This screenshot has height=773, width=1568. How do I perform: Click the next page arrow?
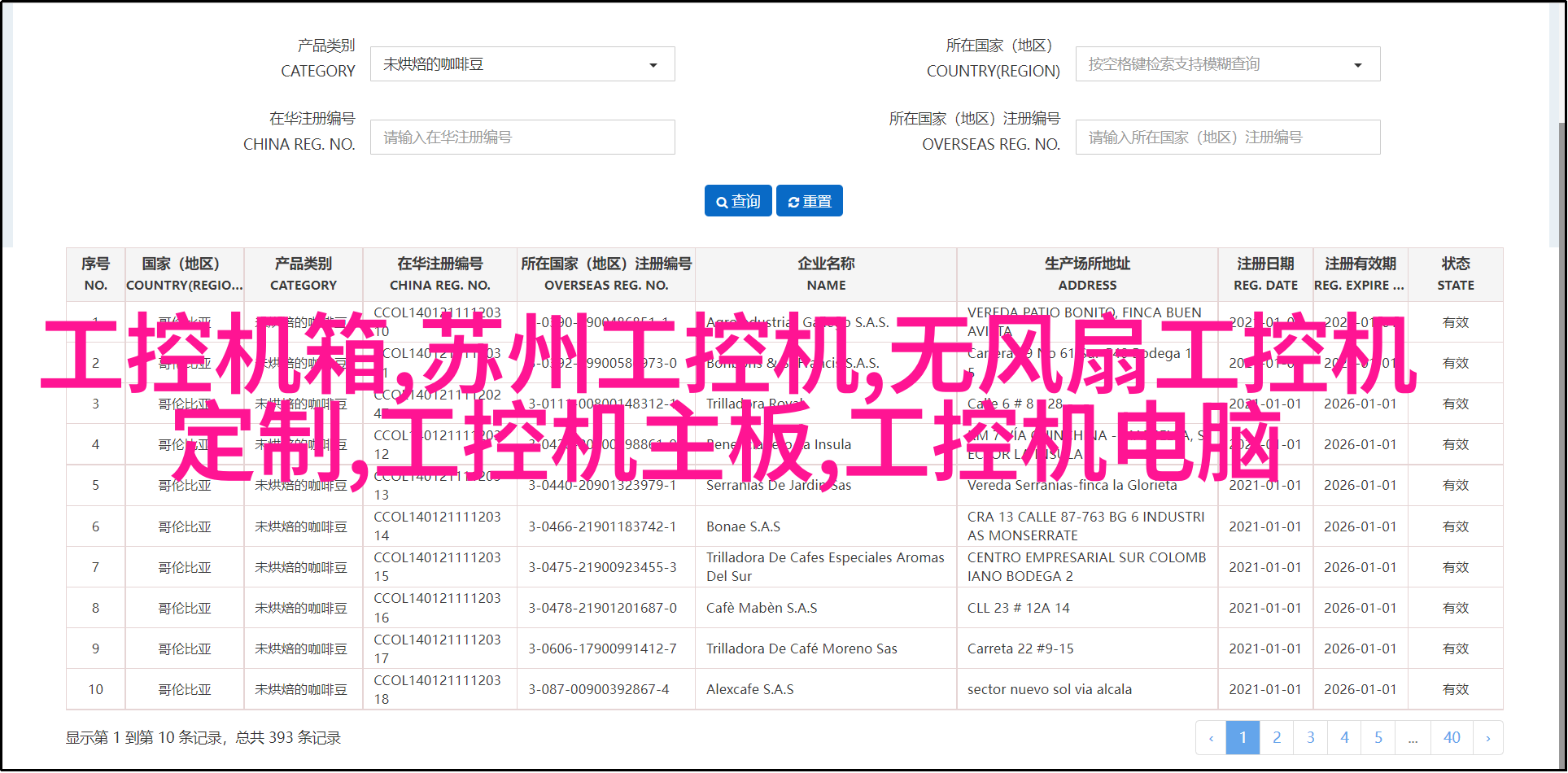(x=1487, y=738)
